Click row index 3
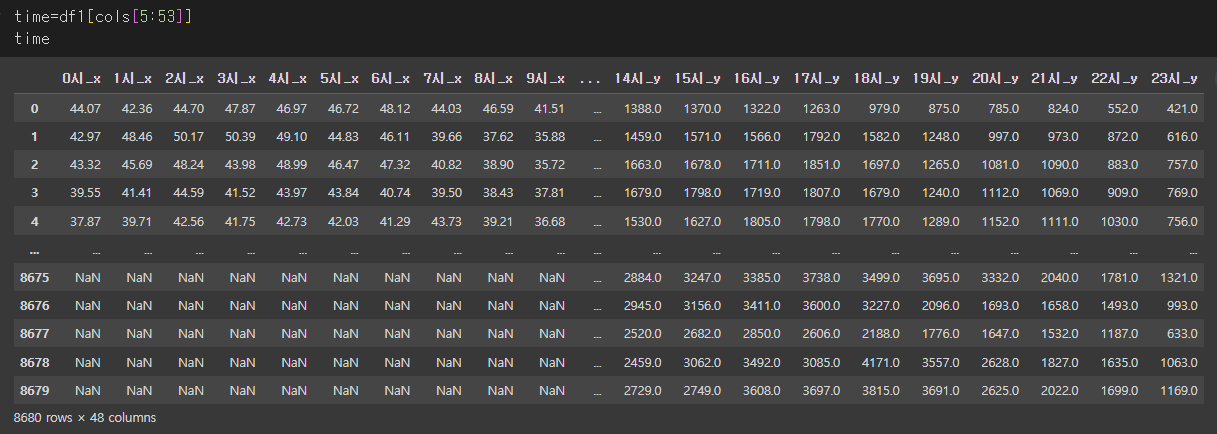The width and height of the screenshot is (1217, 434). [34, 192]
